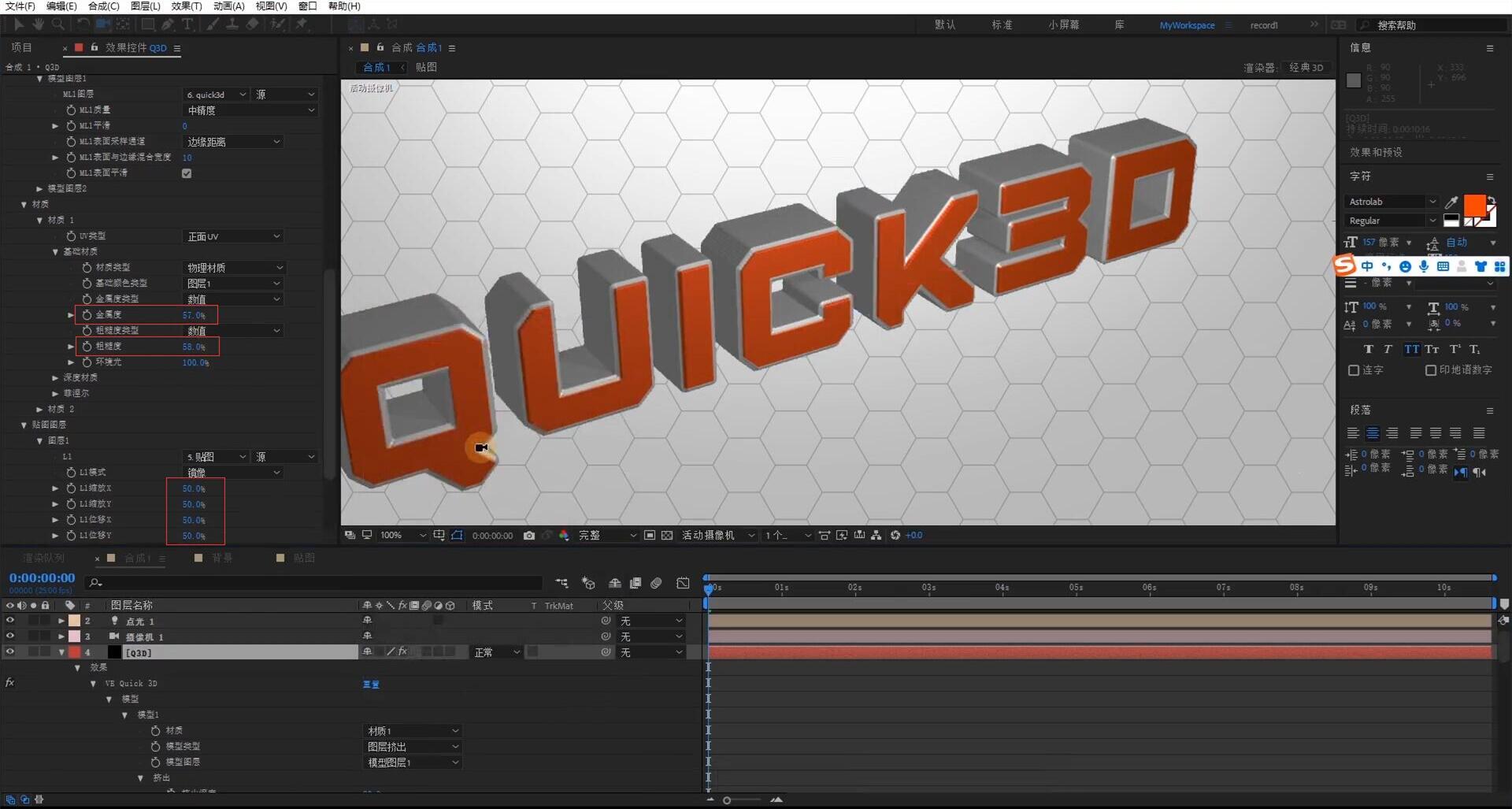The height and width of the screenshot is (809, 1512).
Task: Select the Hand tool
Action: (x=38, y=24)
